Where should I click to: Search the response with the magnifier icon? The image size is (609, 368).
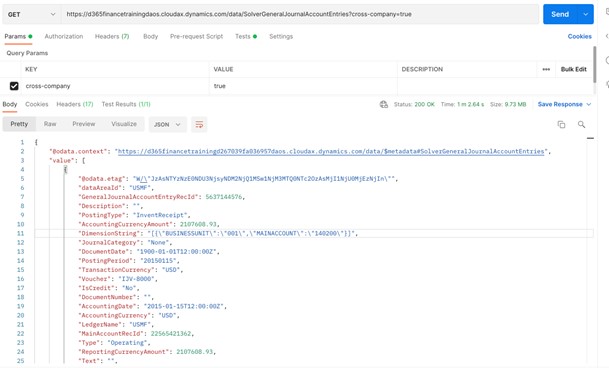(581, 124)
